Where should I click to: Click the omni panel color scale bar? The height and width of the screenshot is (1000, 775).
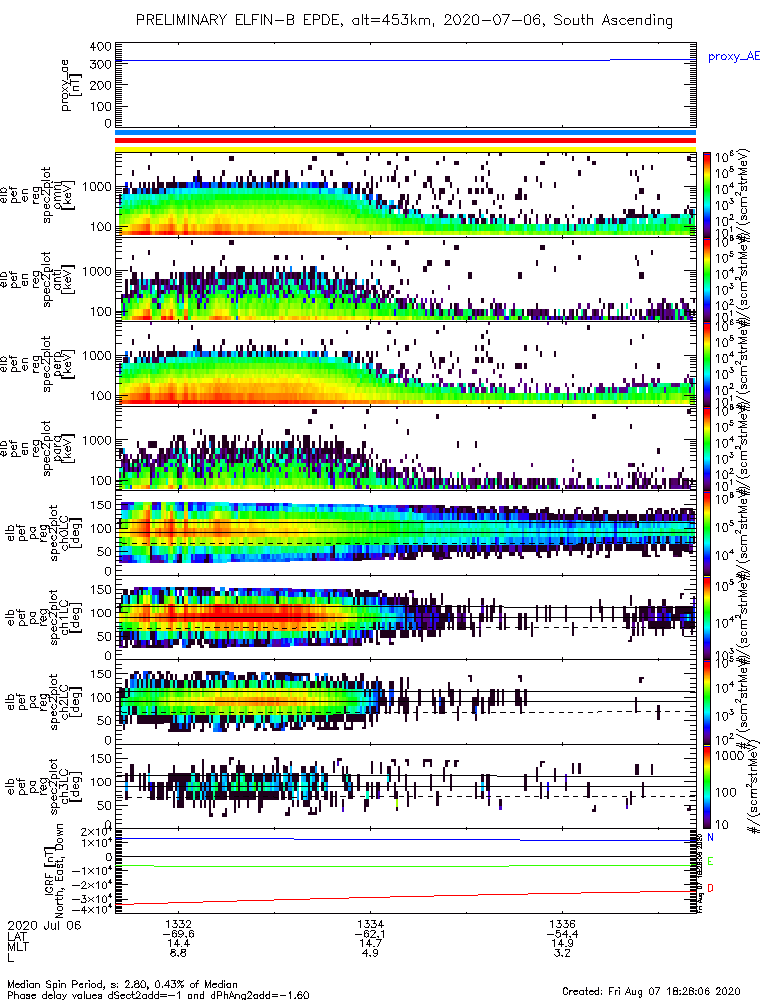pos(707,195)
